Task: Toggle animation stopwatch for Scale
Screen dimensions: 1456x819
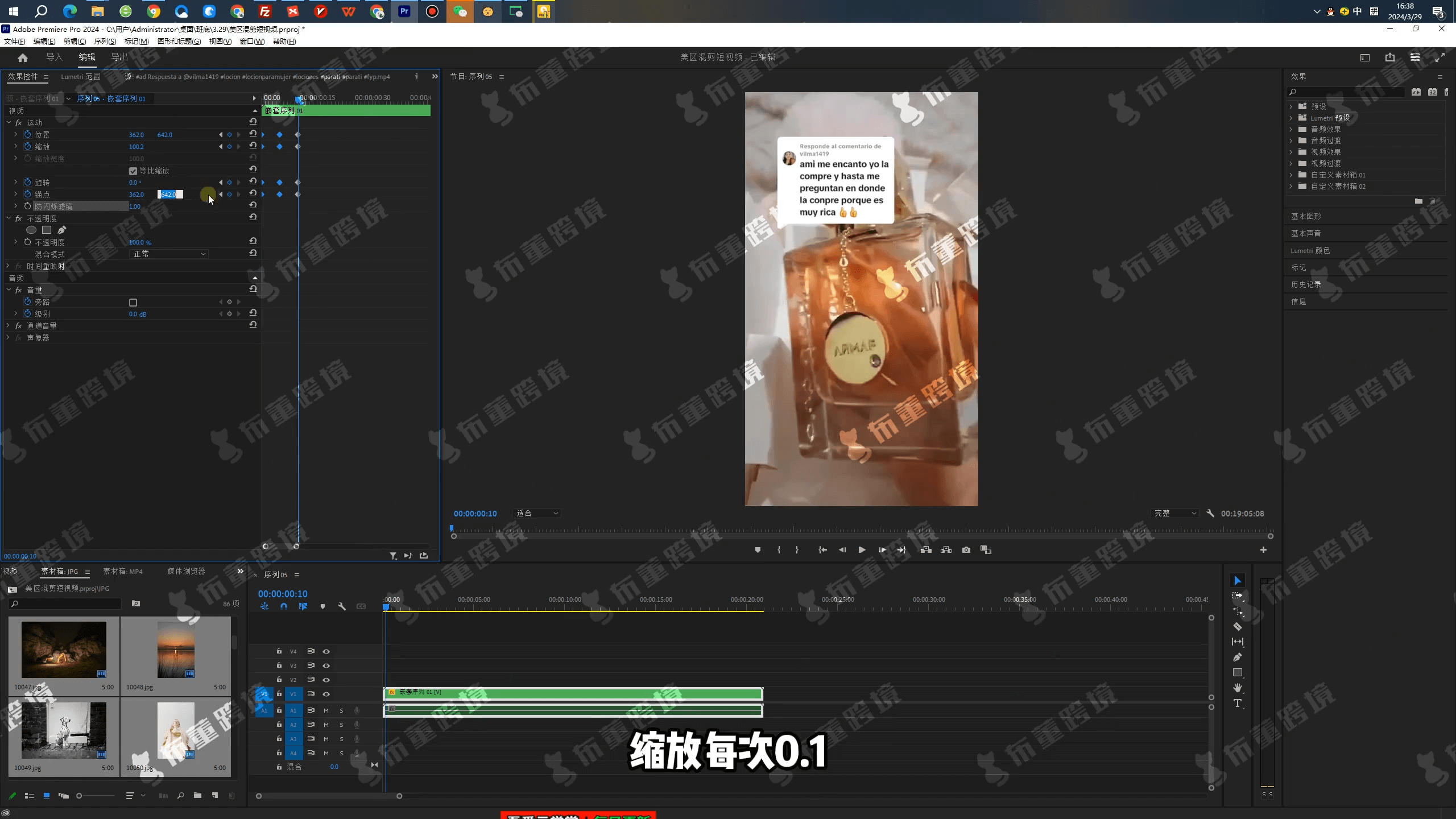Action: (x=27, y=146)
